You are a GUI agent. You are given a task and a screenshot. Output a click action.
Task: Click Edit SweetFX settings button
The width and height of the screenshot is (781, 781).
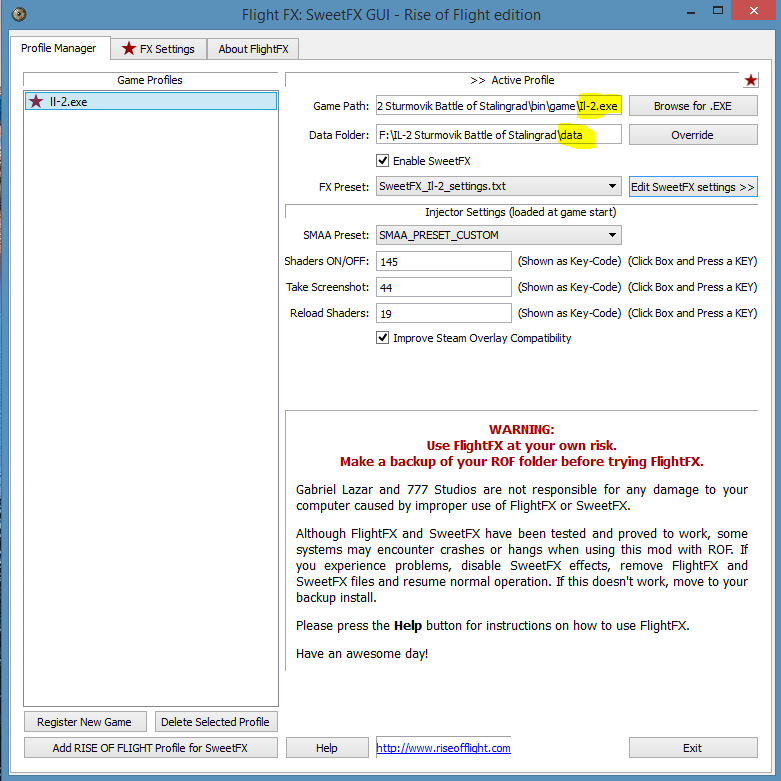693,187
